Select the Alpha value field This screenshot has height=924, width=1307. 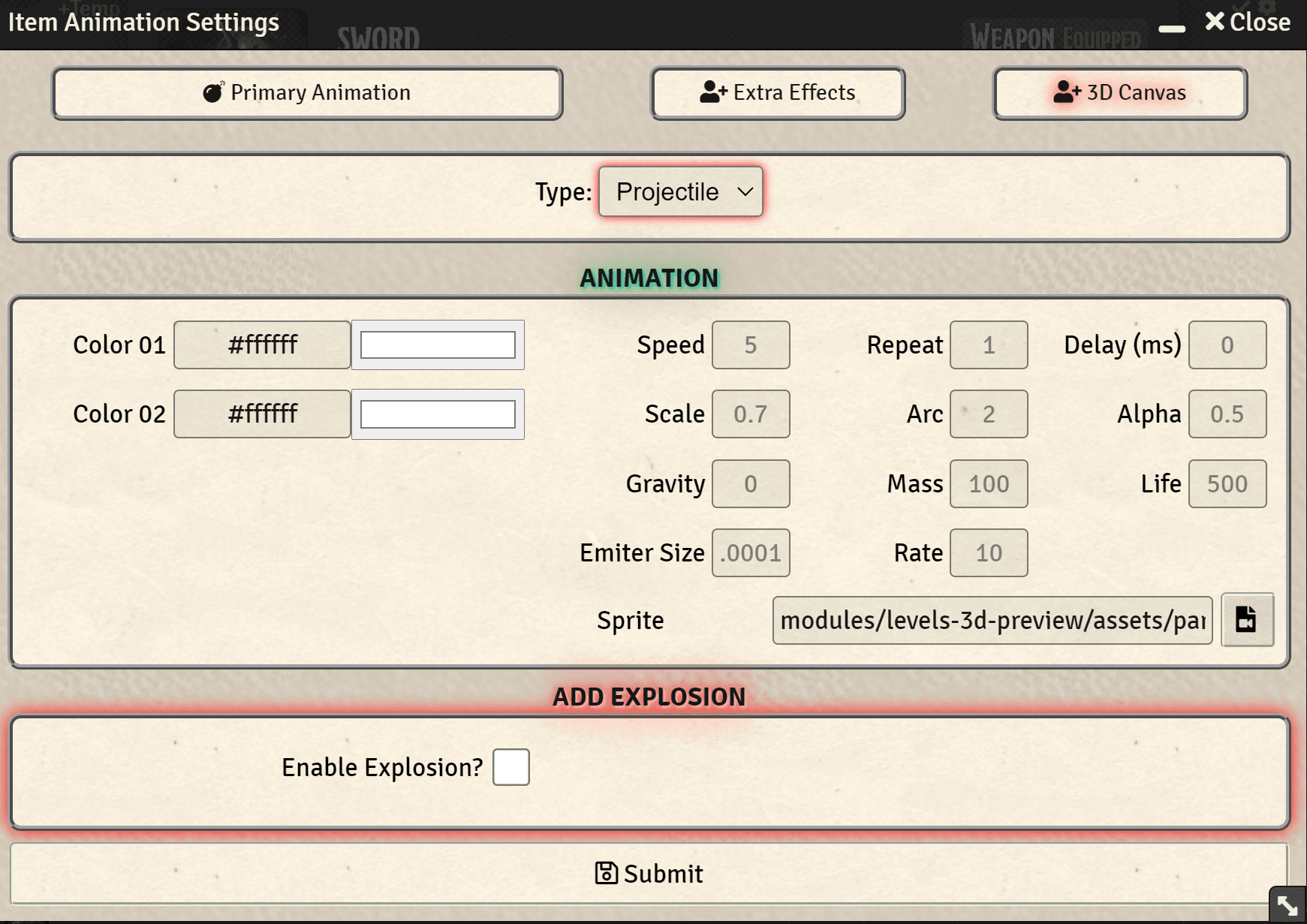click(1227, 414)
